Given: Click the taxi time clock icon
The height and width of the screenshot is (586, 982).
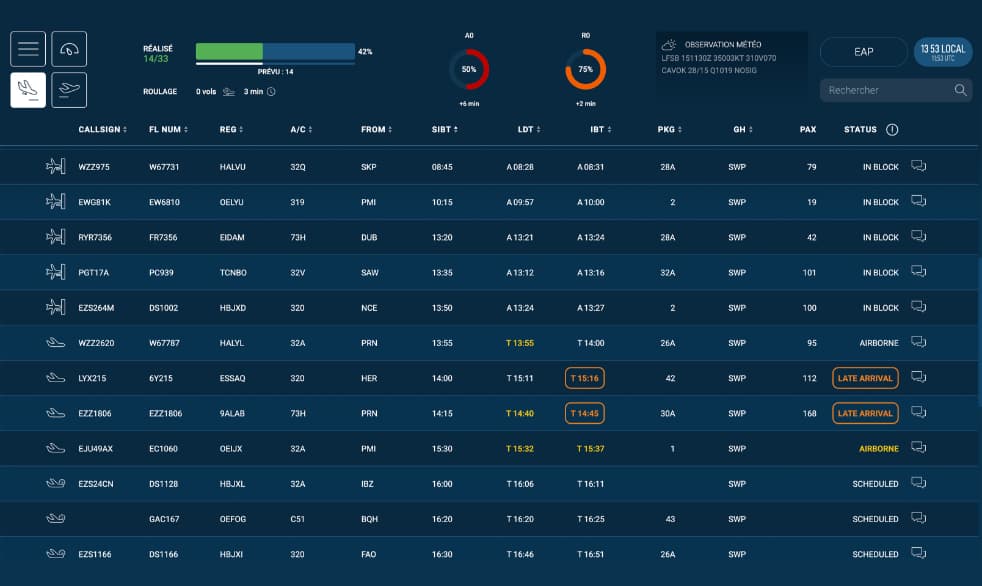Looking at the screenshot, I should (271, 91).
